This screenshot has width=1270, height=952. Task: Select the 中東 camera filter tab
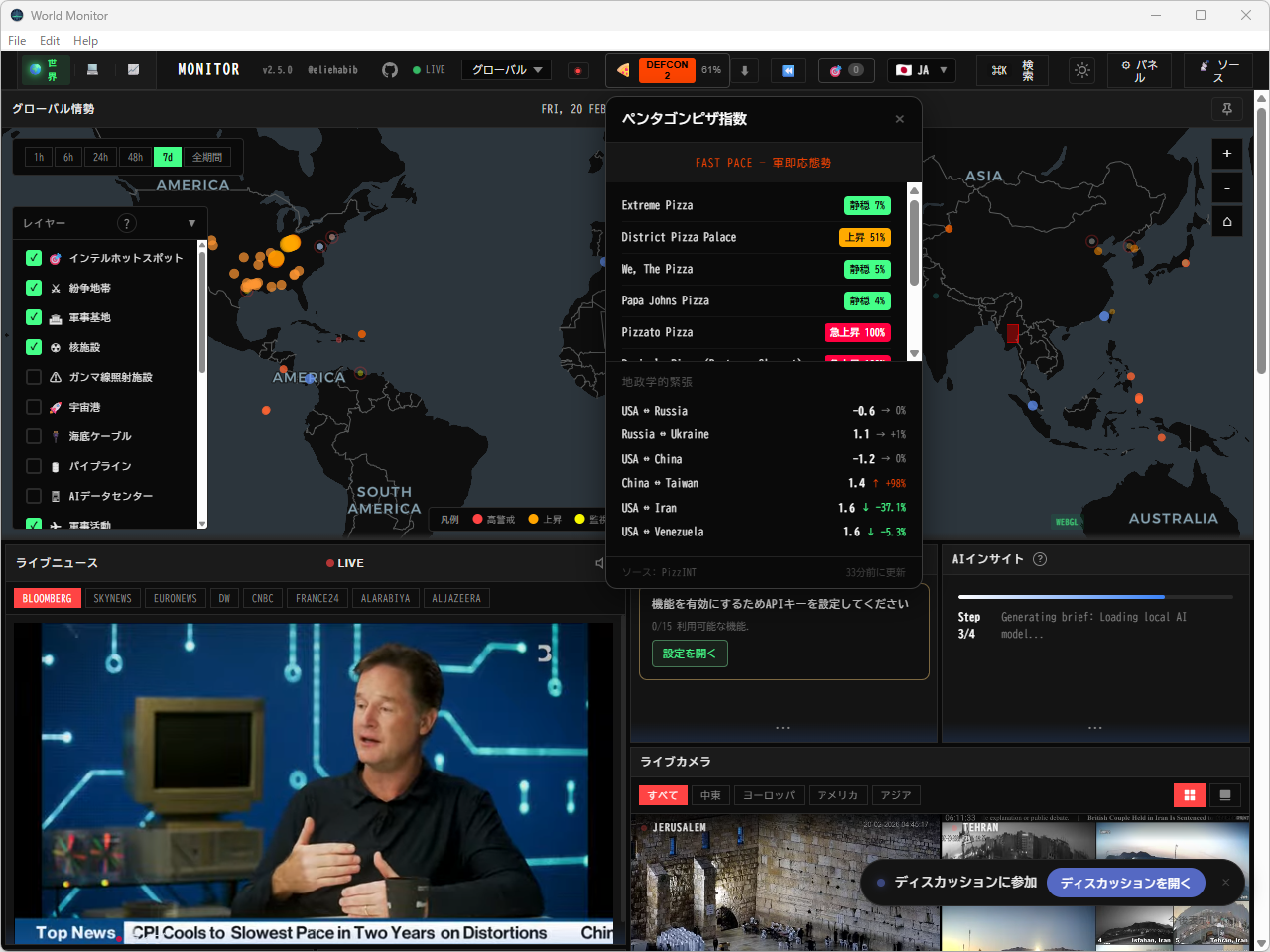click(710, 794)
